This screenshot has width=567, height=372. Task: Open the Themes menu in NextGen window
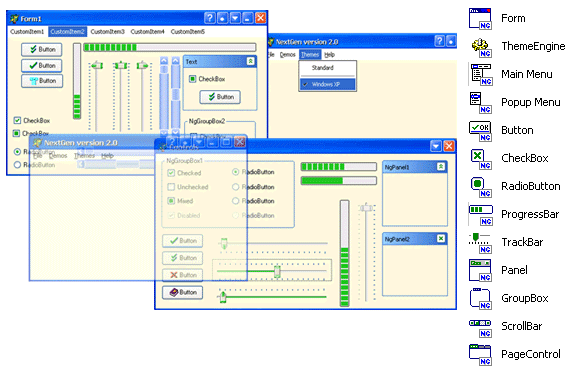(310, 55)
